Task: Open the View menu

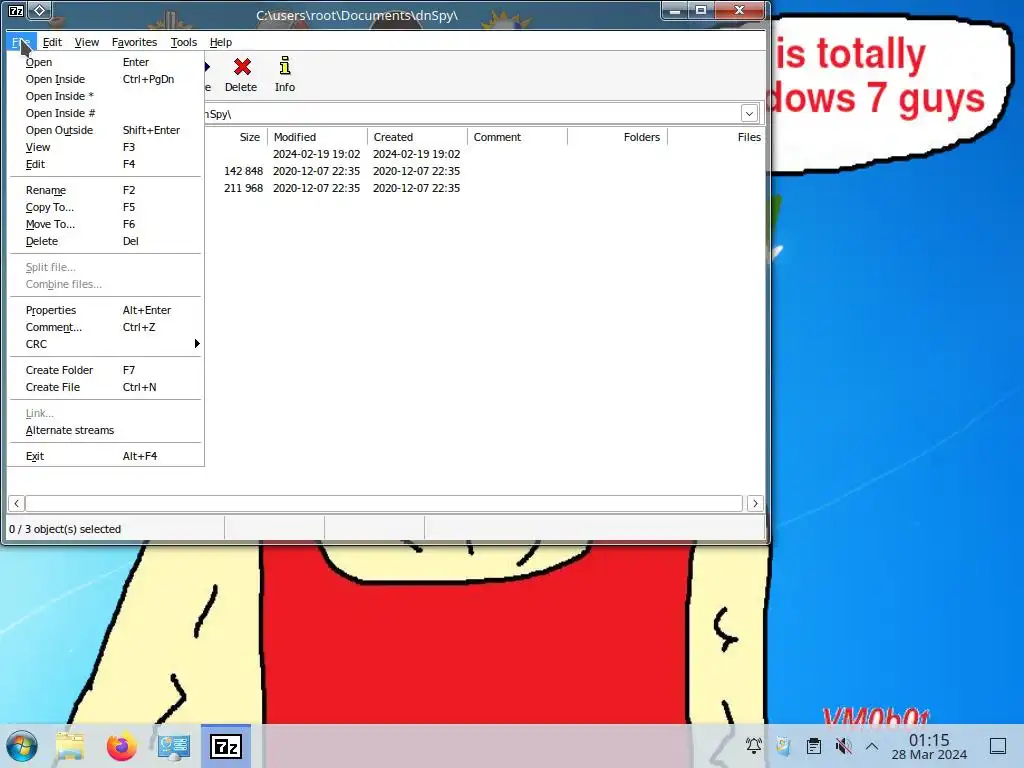Action: coord(87,42)
